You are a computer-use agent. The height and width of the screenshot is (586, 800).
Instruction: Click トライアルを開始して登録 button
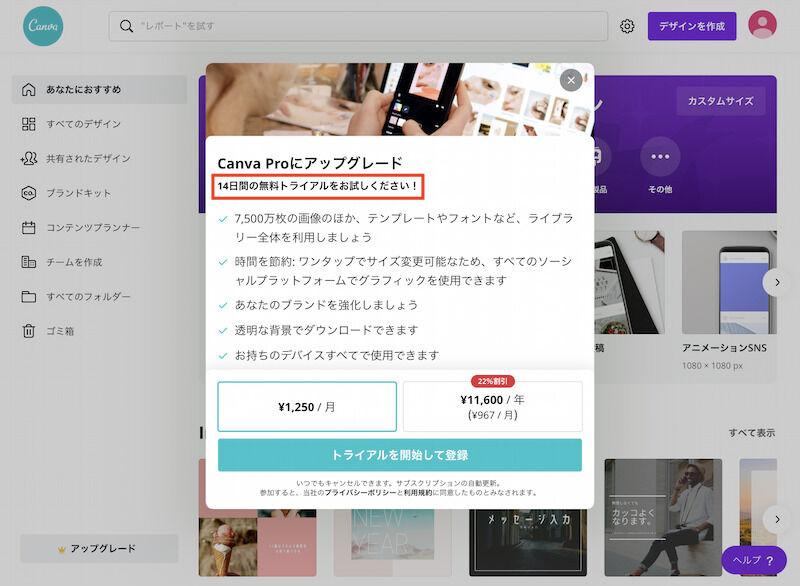click(x=399, y=455)
